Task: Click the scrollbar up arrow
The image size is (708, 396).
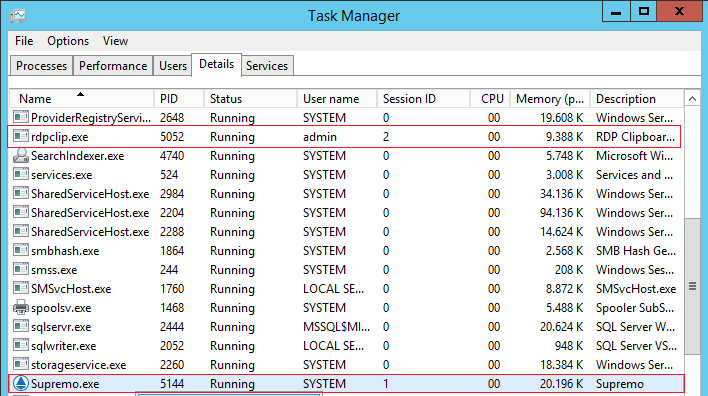Action: point(693,98)
